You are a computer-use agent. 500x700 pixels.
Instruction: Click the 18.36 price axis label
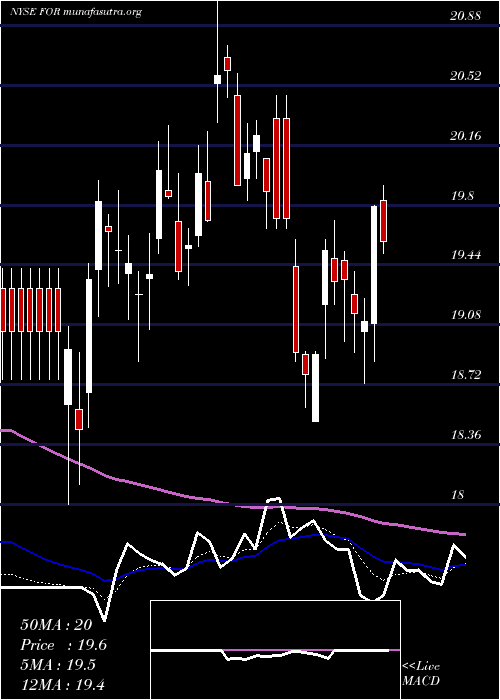[x=465, y=435]
